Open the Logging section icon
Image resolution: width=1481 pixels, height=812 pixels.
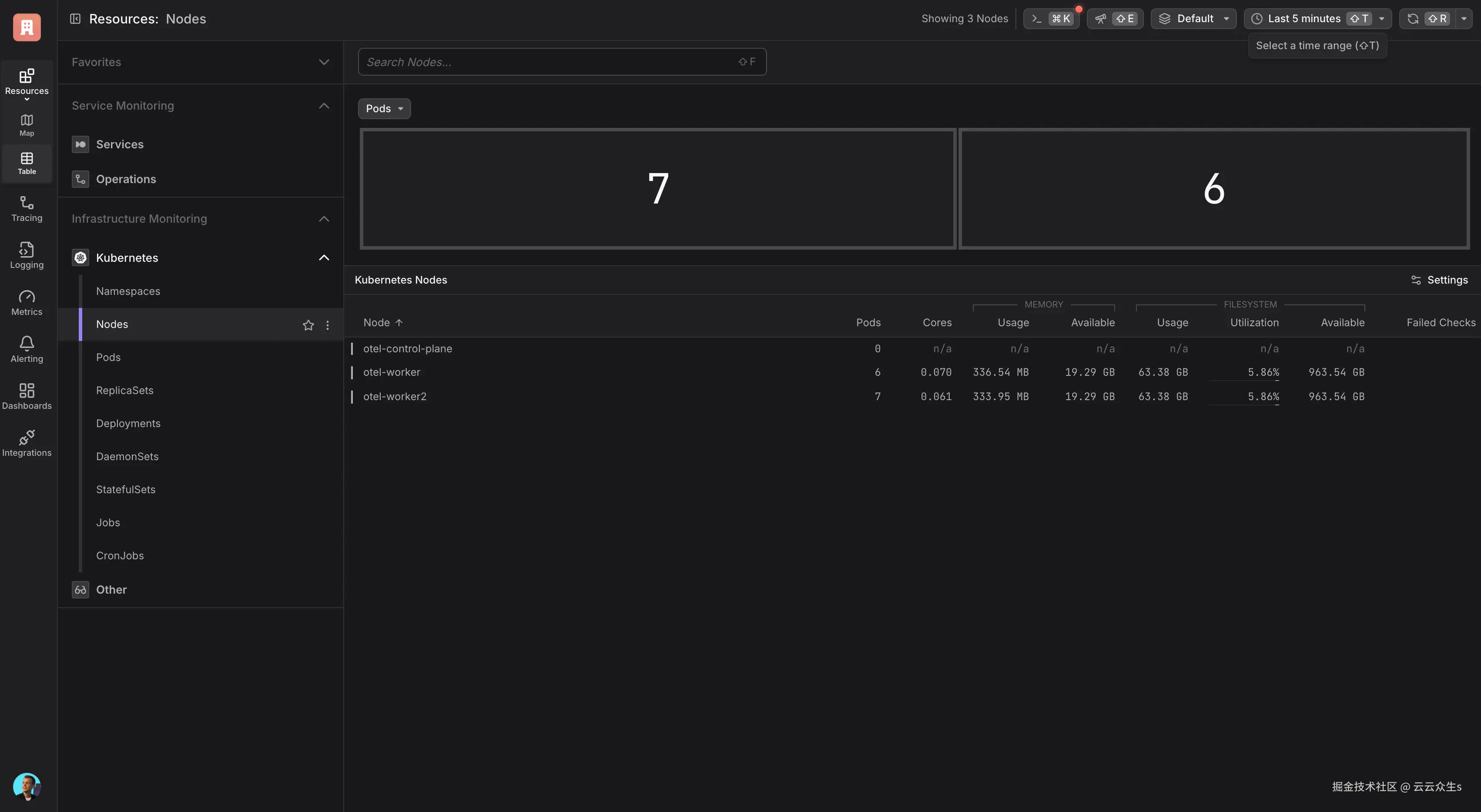pos(27,250)
